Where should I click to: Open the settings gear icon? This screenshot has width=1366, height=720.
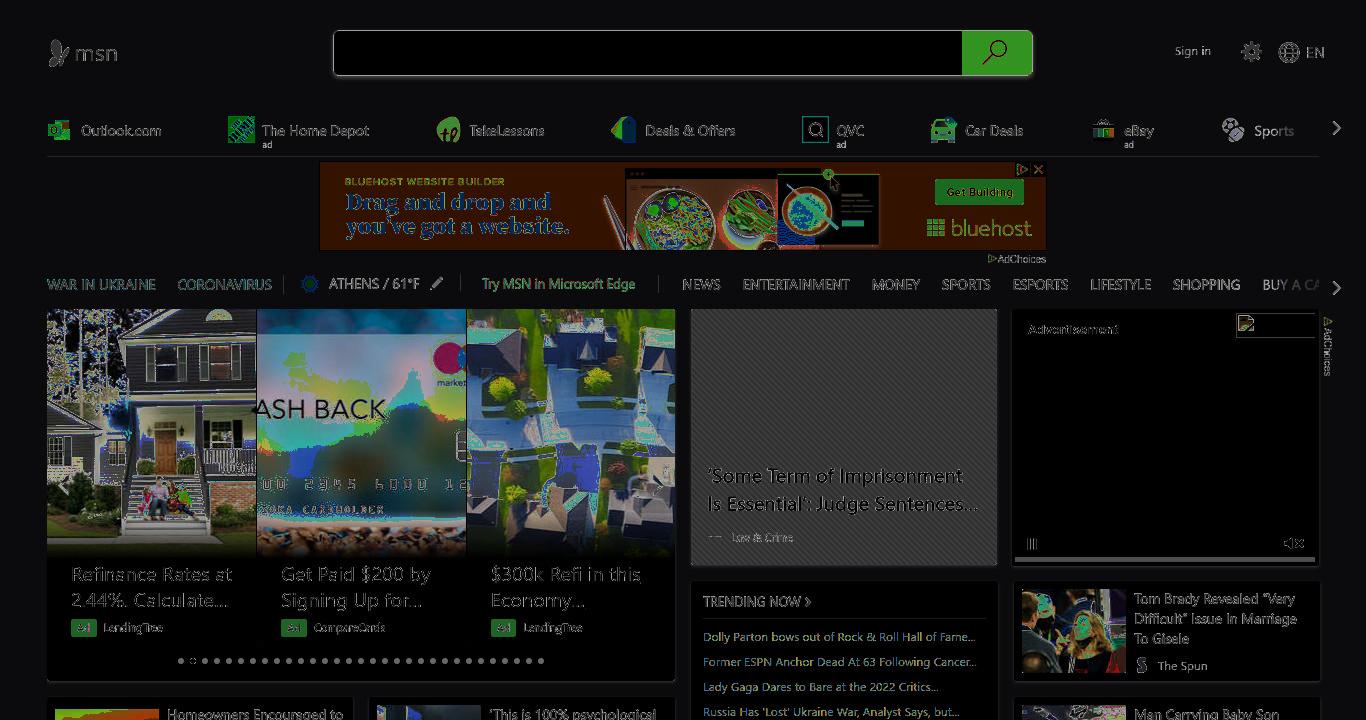[x=1251, y=52]
